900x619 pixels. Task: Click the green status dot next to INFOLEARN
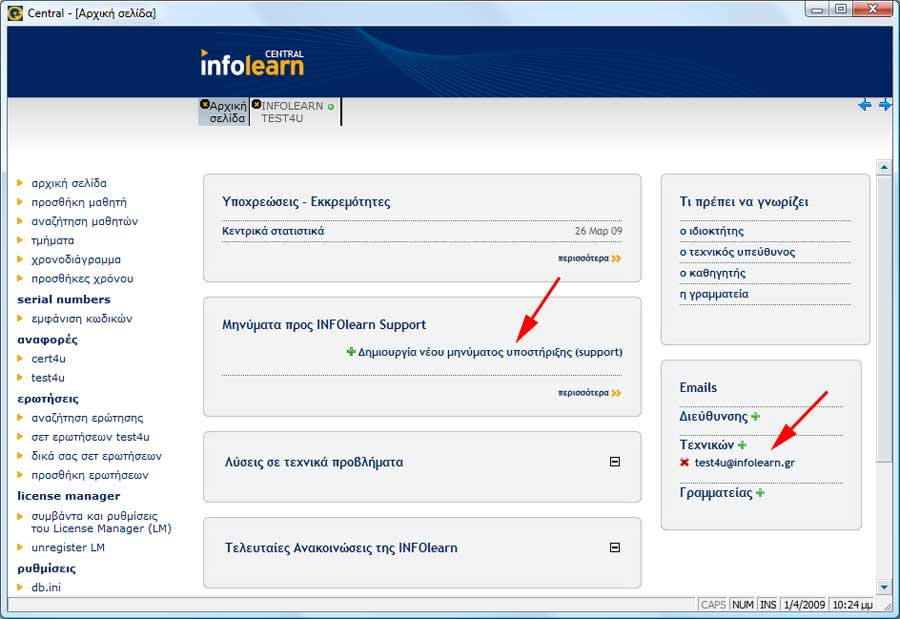coord(331,107)
